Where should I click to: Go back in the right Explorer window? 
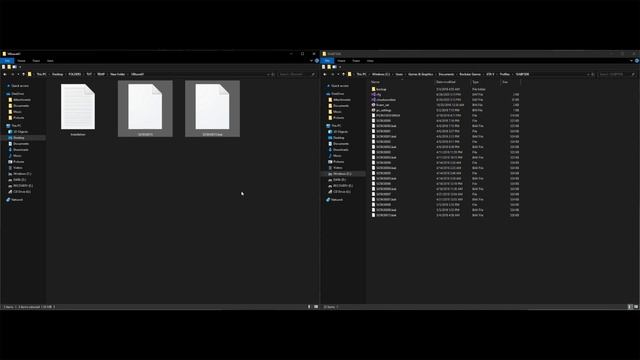tap(325, 74)
